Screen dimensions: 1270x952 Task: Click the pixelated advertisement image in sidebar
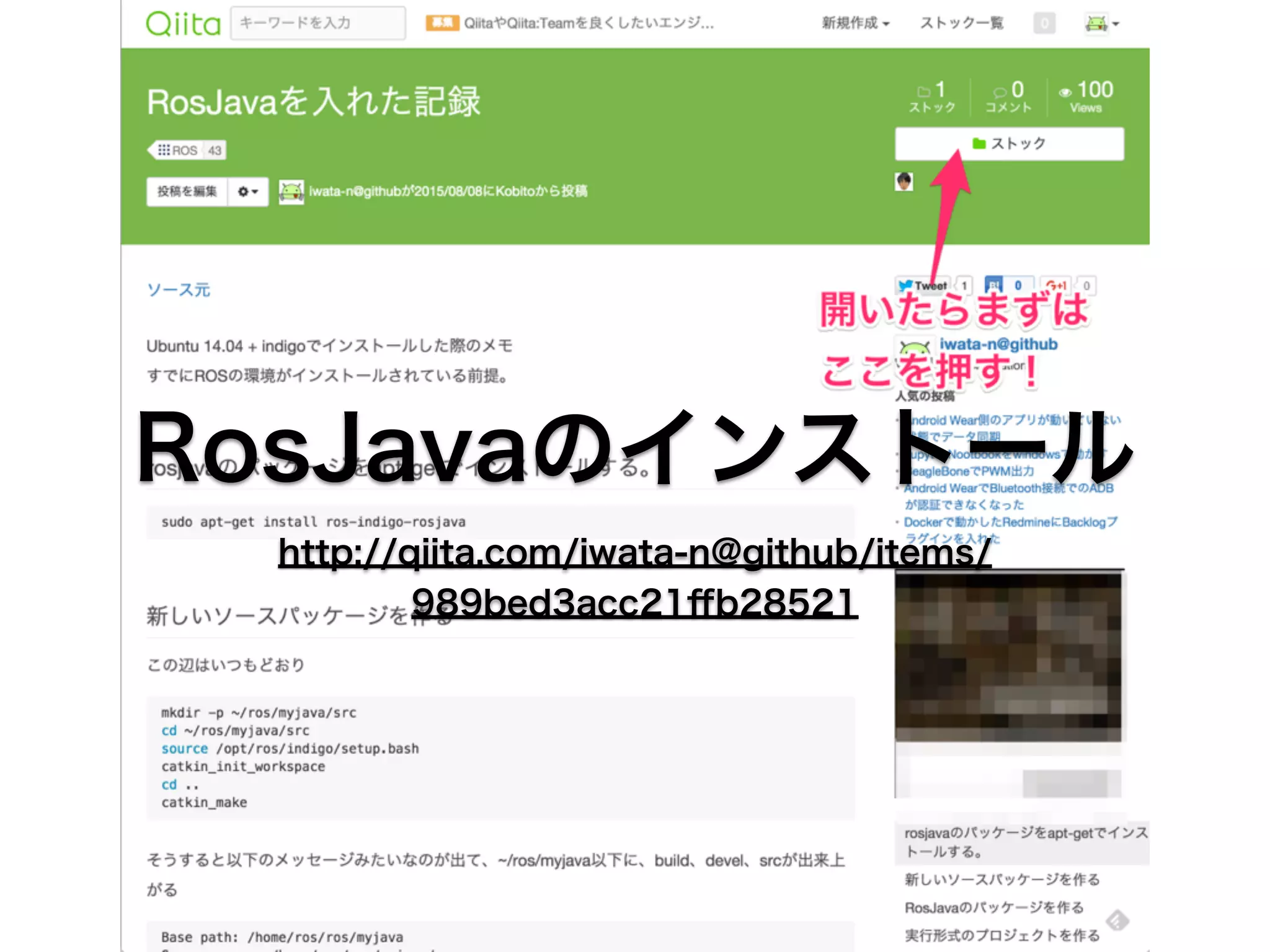pos(1008,656)
